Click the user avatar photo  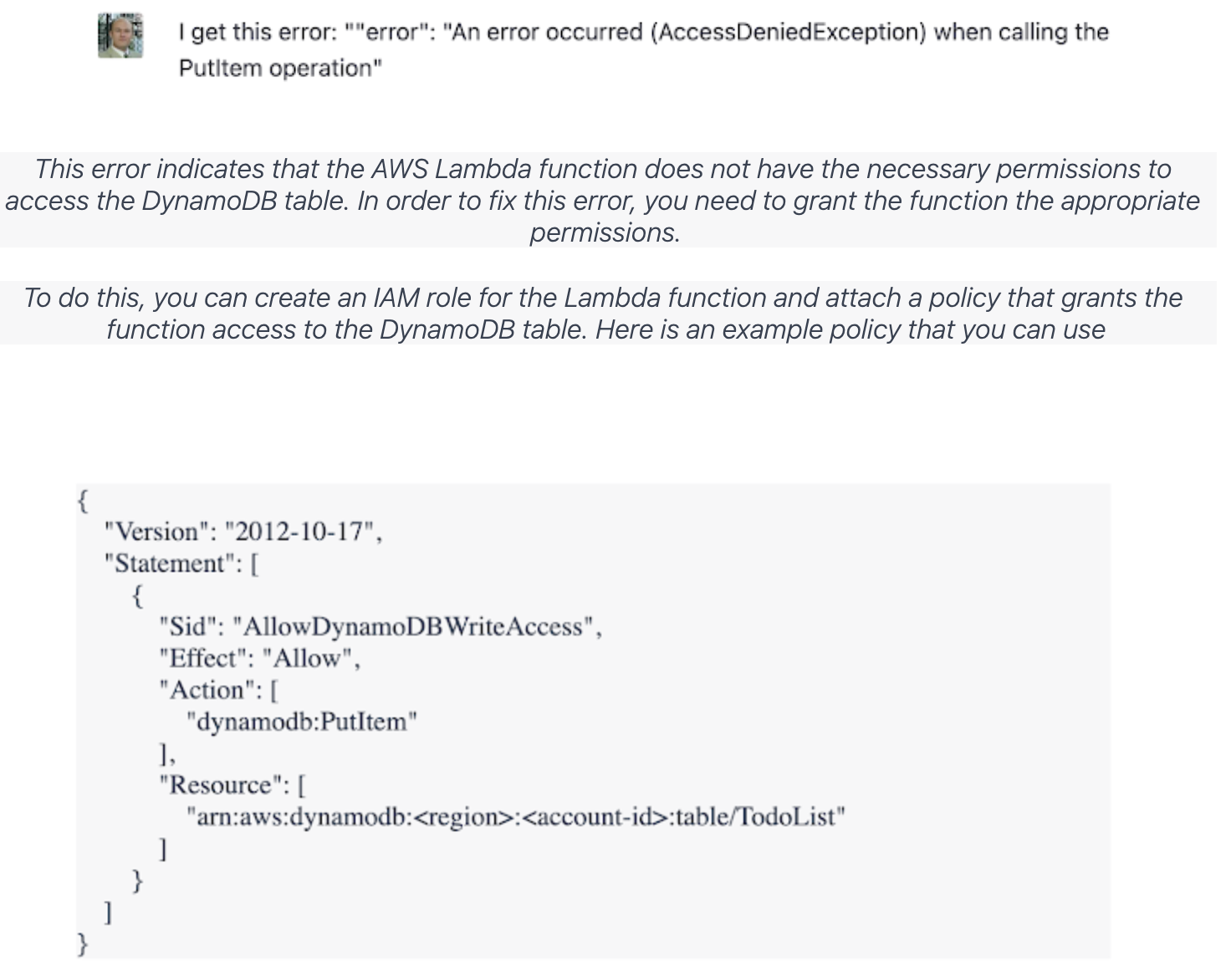(120, 35)
